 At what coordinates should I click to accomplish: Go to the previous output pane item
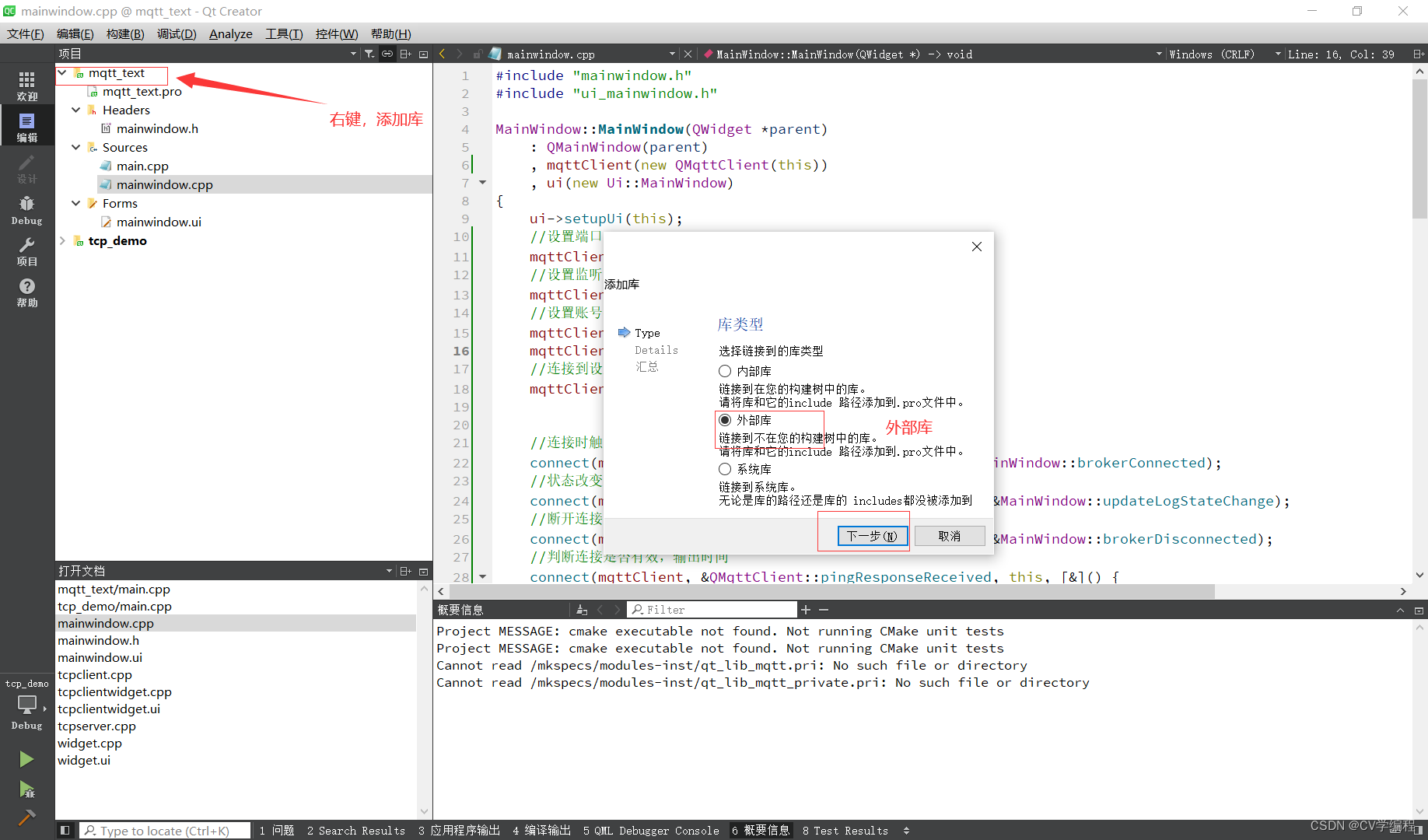tap(600, 610)
